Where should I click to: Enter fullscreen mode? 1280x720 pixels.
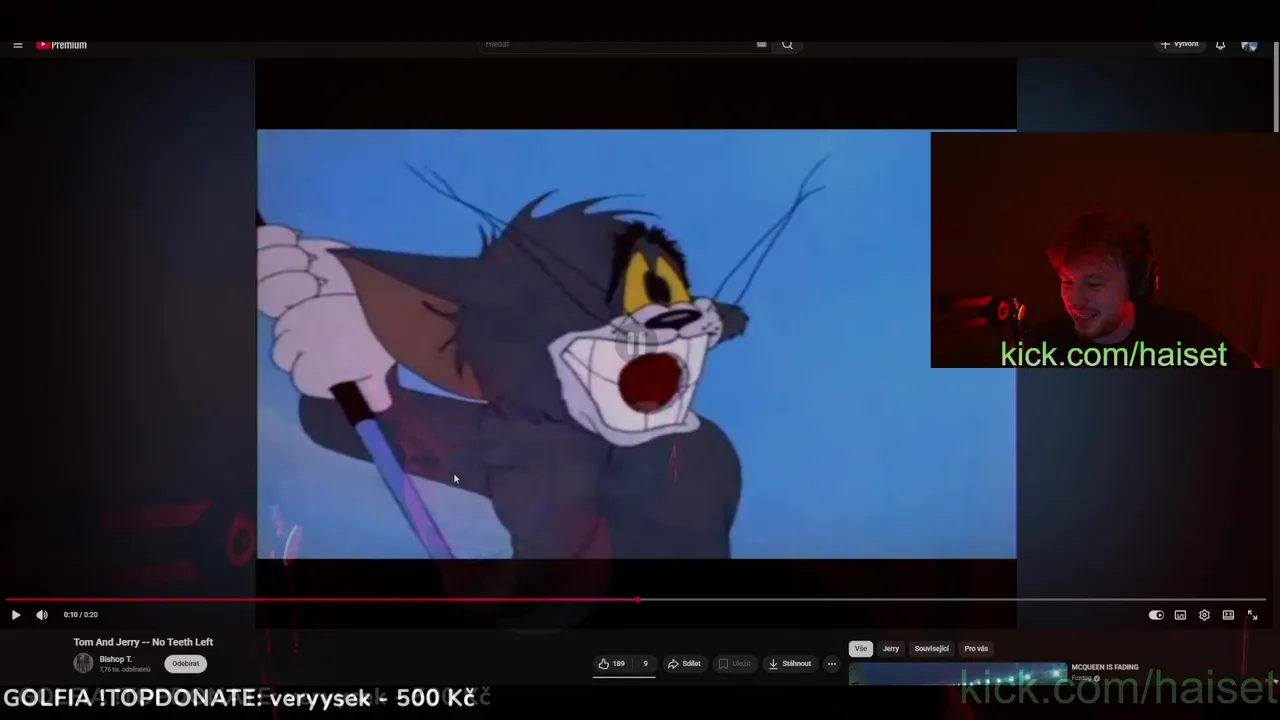(1252, 615)
